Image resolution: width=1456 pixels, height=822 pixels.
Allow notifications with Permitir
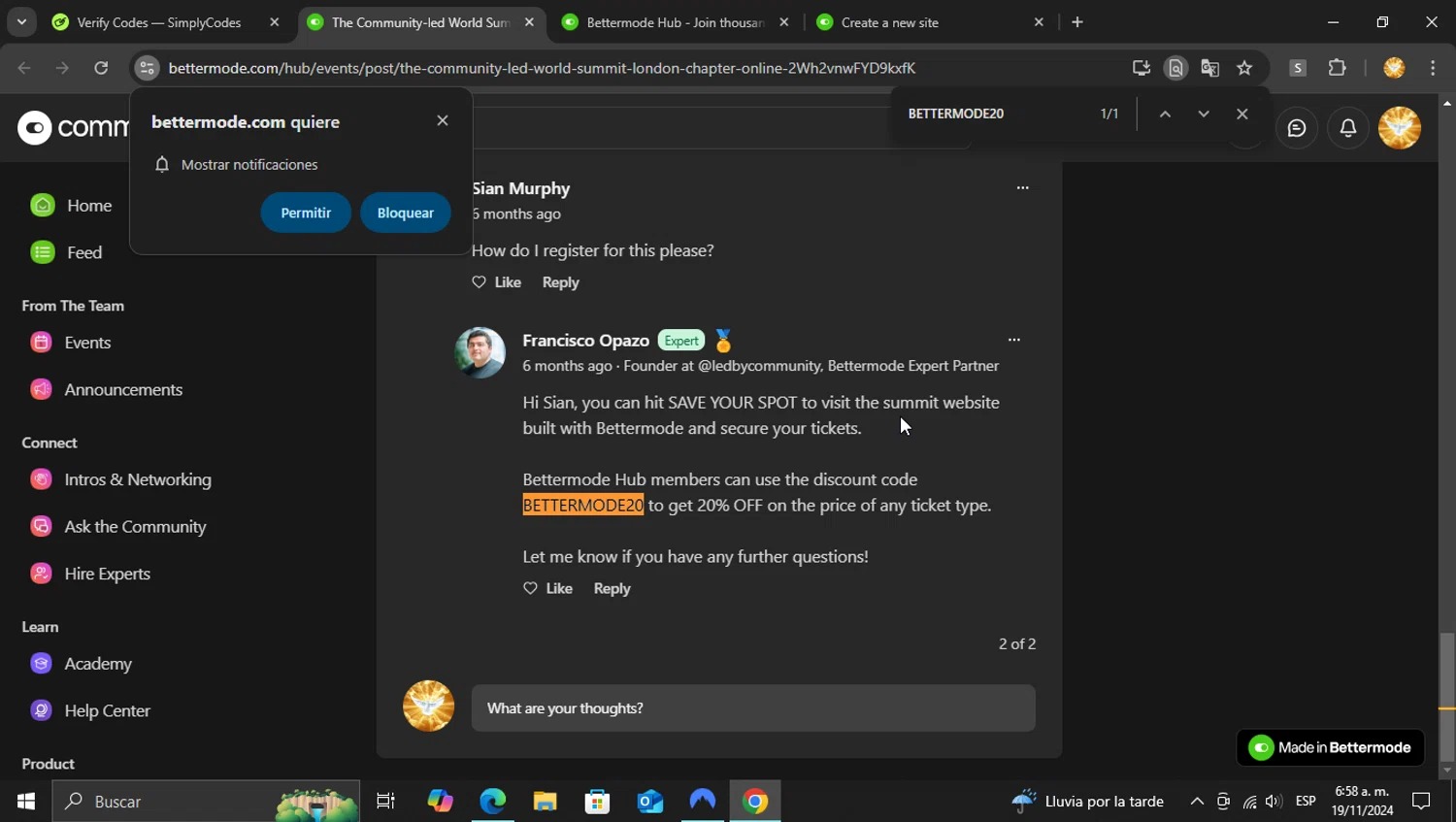[x=306, y=213]
